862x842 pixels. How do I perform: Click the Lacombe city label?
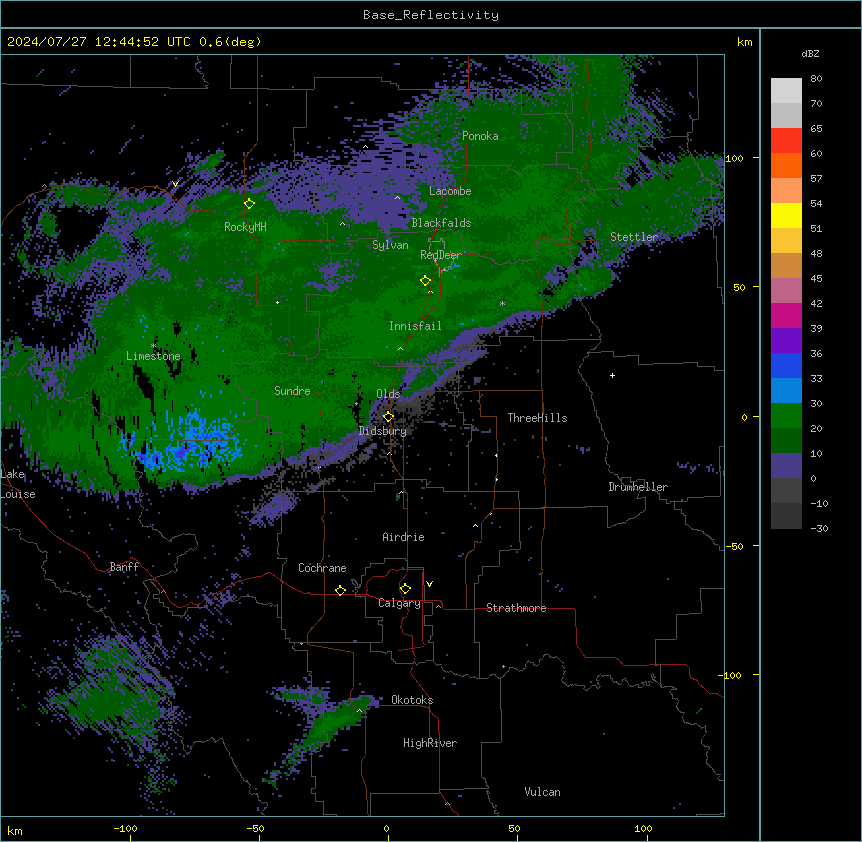coord(450,191)
